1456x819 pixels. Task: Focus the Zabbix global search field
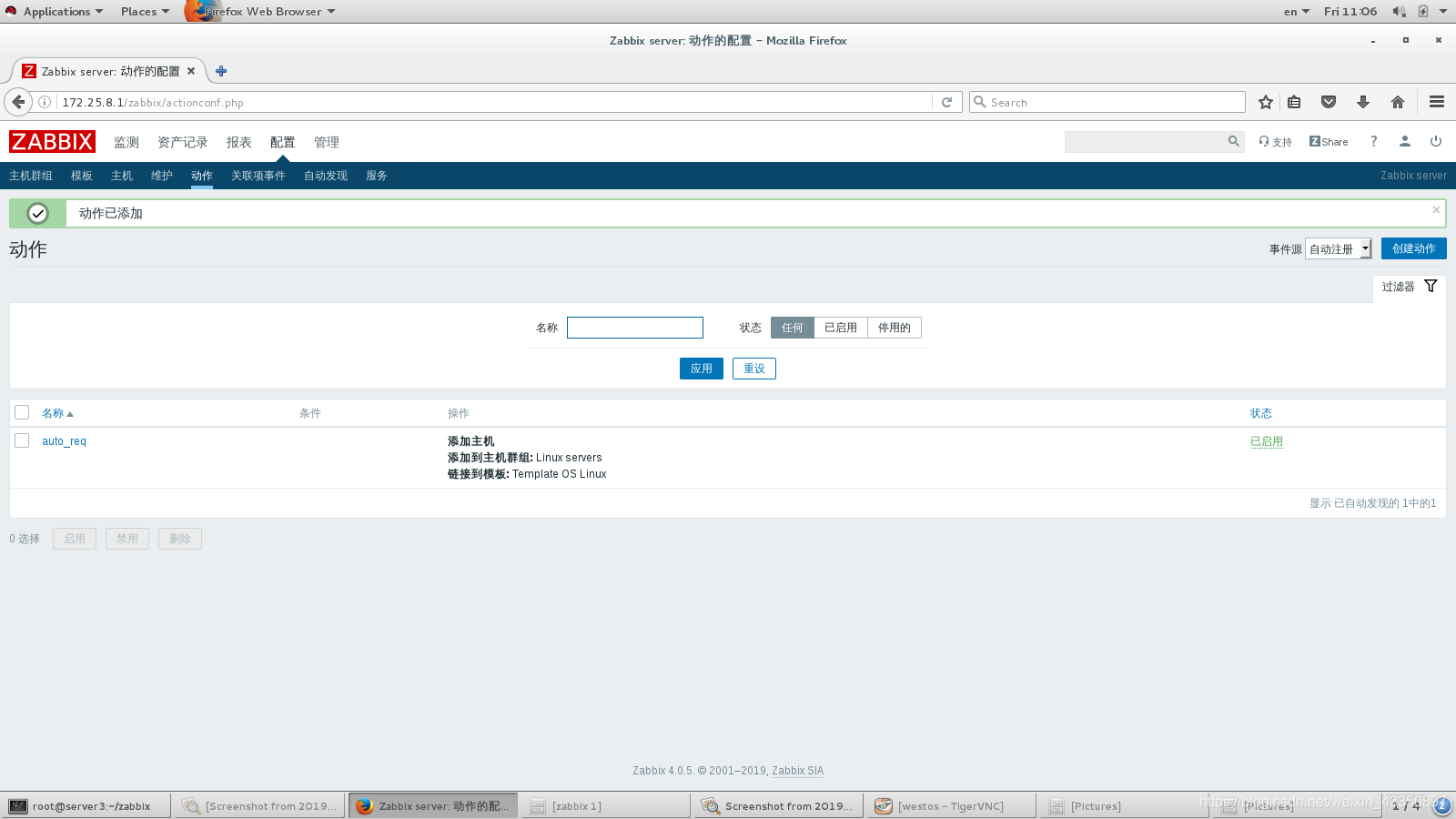click(1145, 141)
